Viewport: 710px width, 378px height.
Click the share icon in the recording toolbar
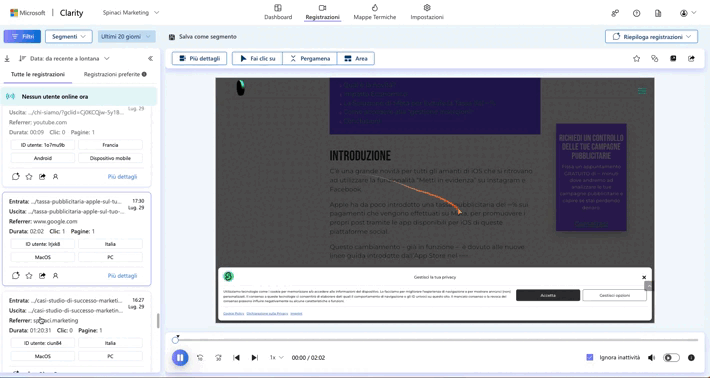pos(691,58)
